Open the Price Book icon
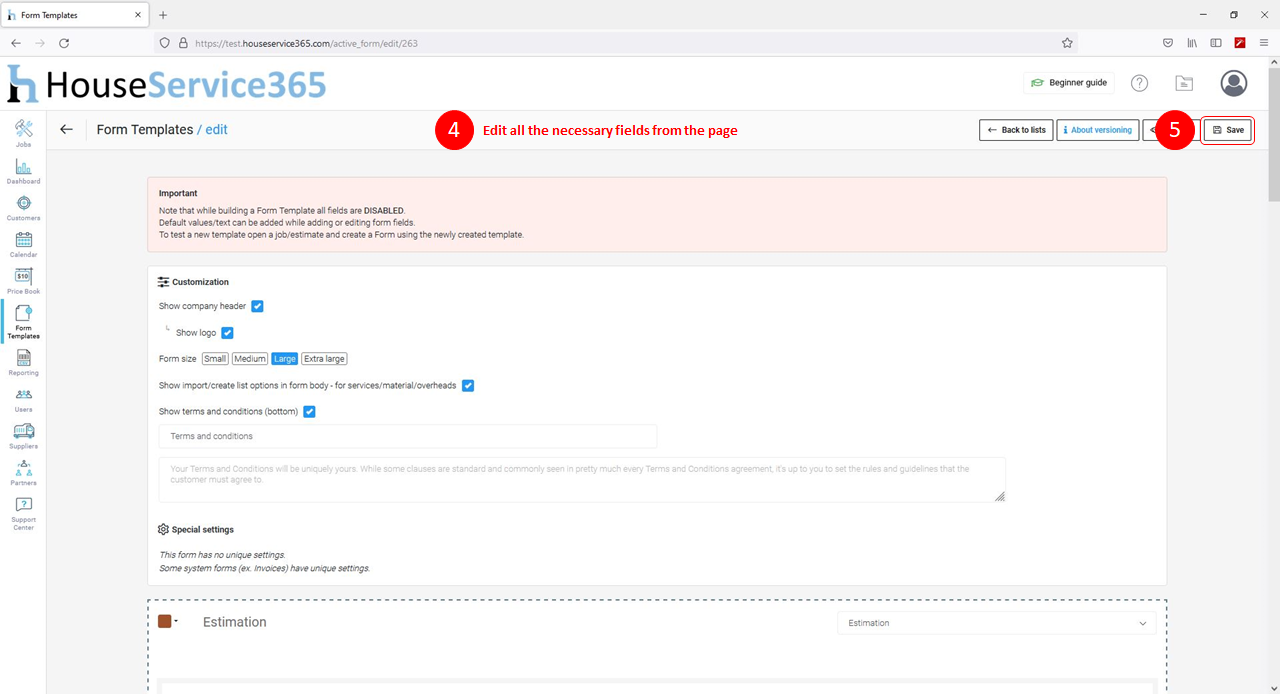The height and width of the screenshot is (694, 1280). coord(24,276)
